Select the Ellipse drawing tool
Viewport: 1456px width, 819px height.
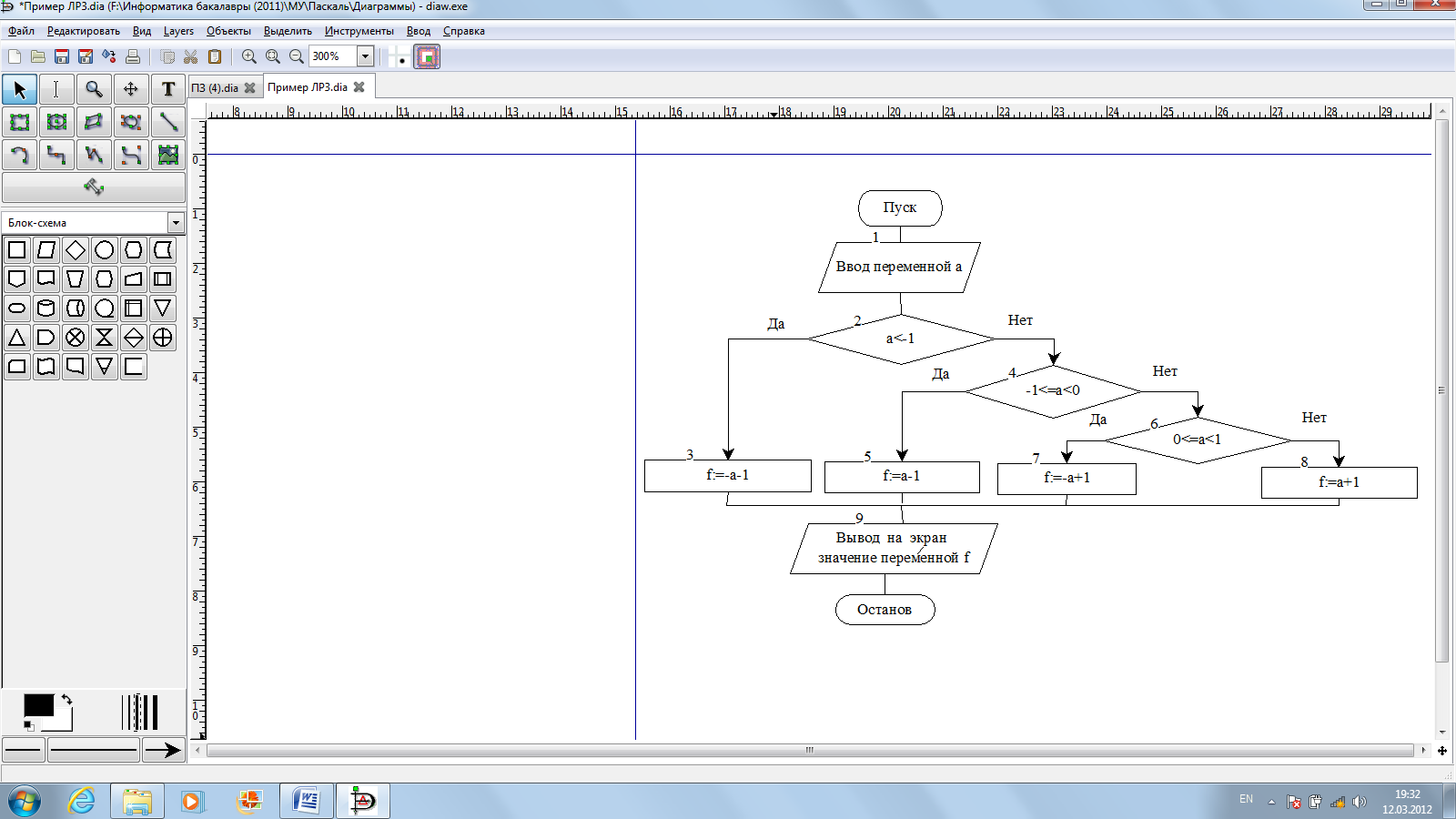point(56,122)
